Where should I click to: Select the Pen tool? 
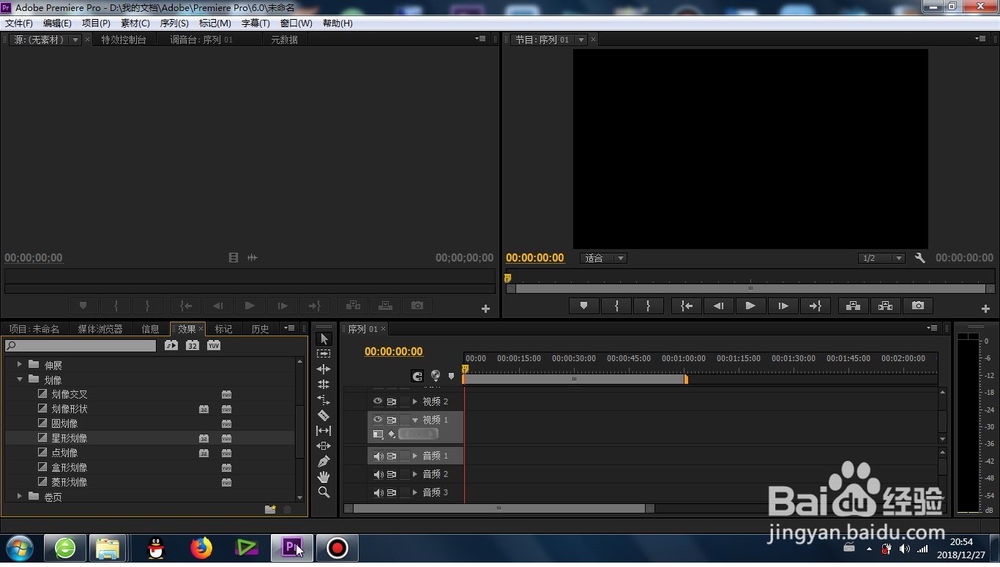[323, 461]
